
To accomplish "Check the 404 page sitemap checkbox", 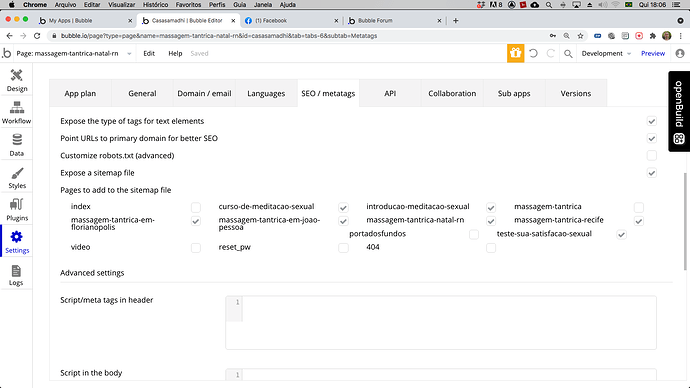I will 491,248.
